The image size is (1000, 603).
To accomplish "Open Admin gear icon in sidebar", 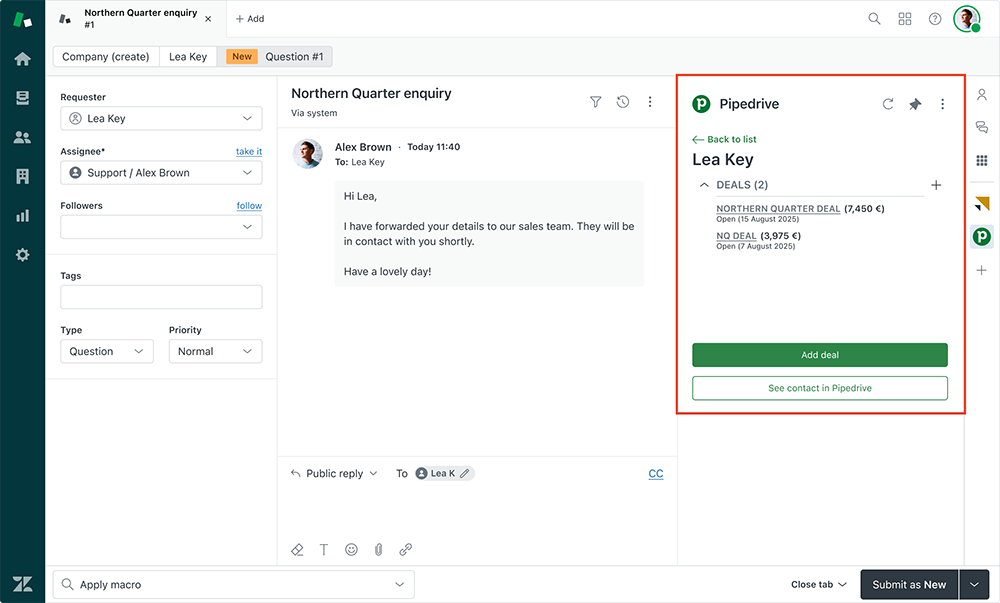I will pos(22,255).
